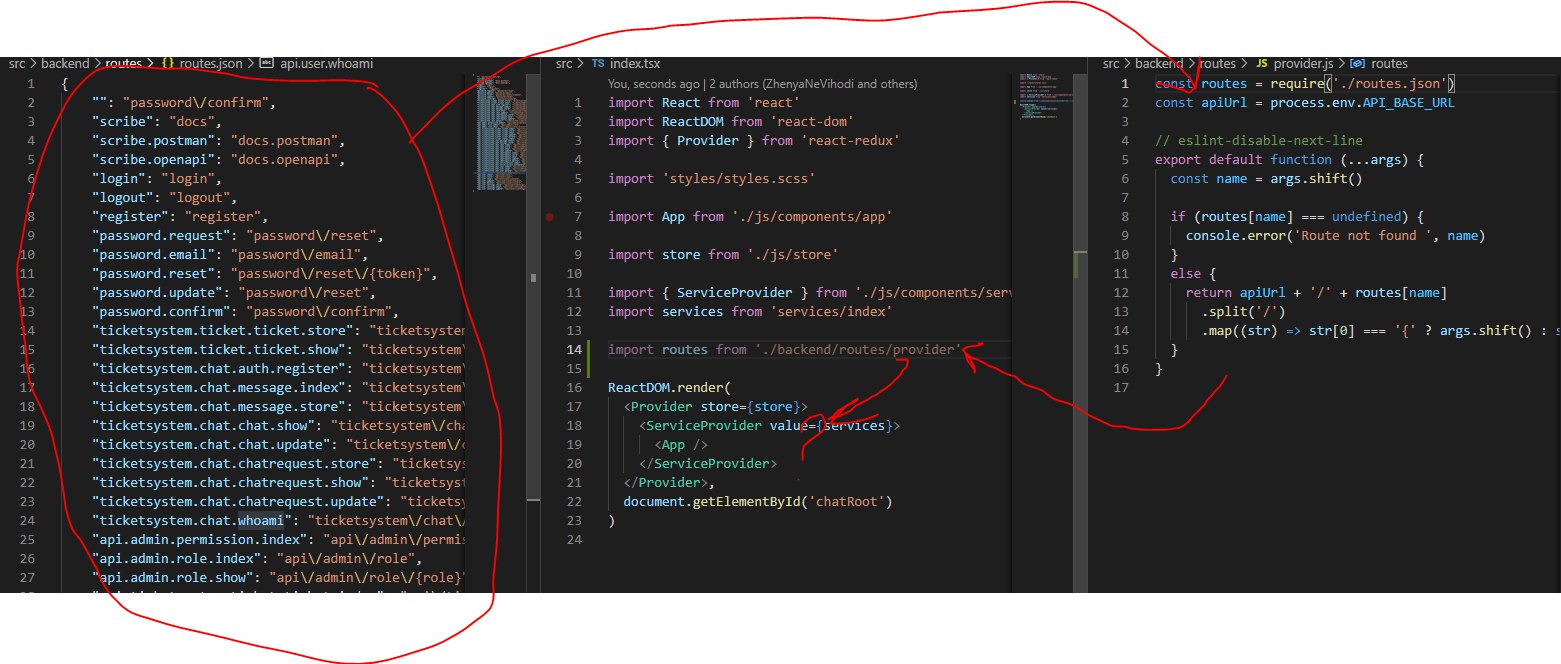Click the JS file icon beside provider.js
1561x664 pixels.
1261,63
